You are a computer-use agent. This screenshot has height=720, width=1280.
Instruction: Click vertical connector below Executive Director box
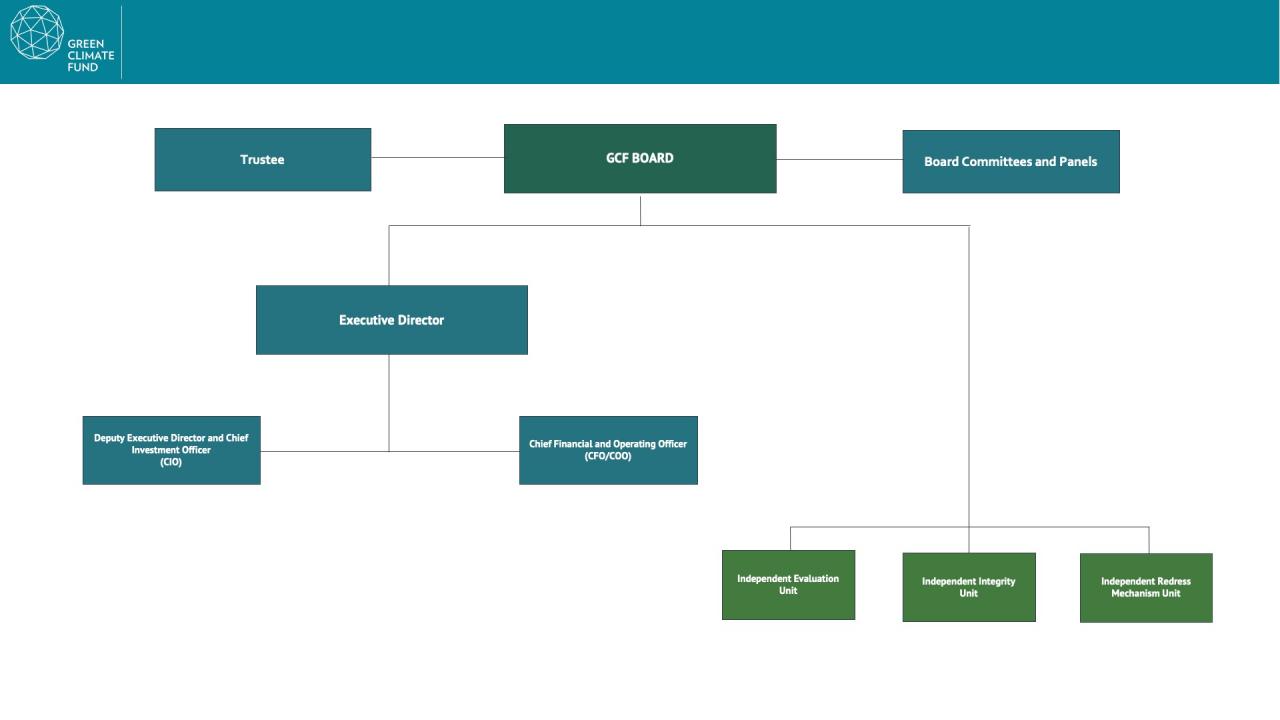389,400
